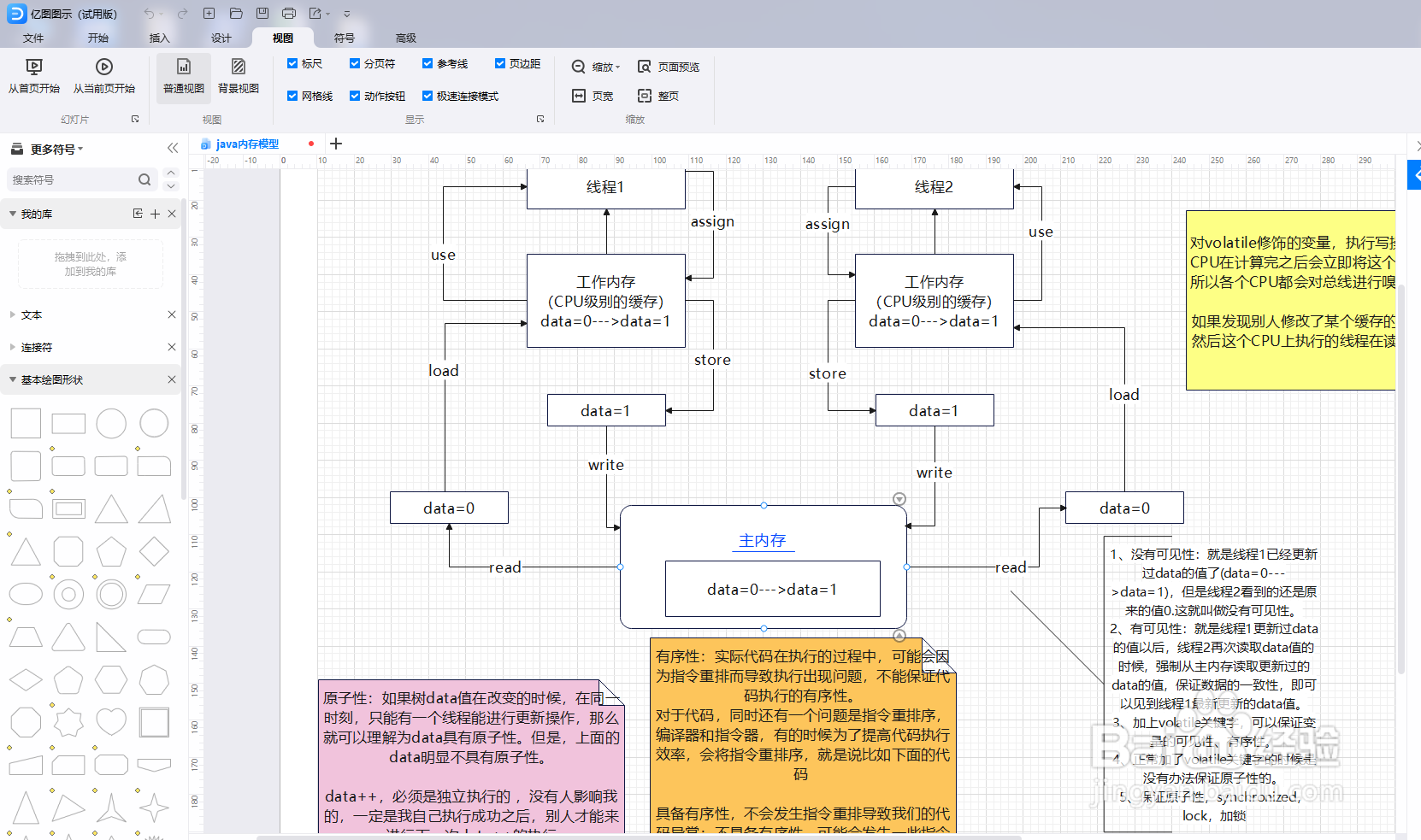The image size is (1421, 840).
Task: Open the 设计 ribbon tab
Action: 221,38
